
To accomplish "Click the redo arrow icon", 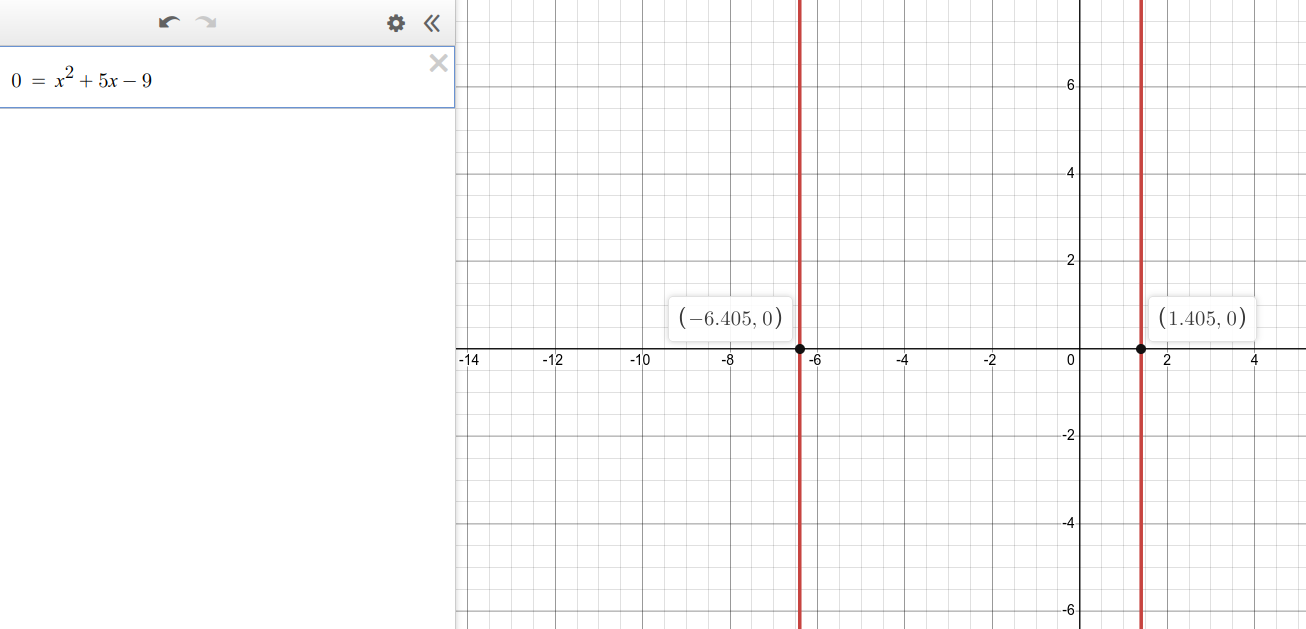I will (206, 22).
